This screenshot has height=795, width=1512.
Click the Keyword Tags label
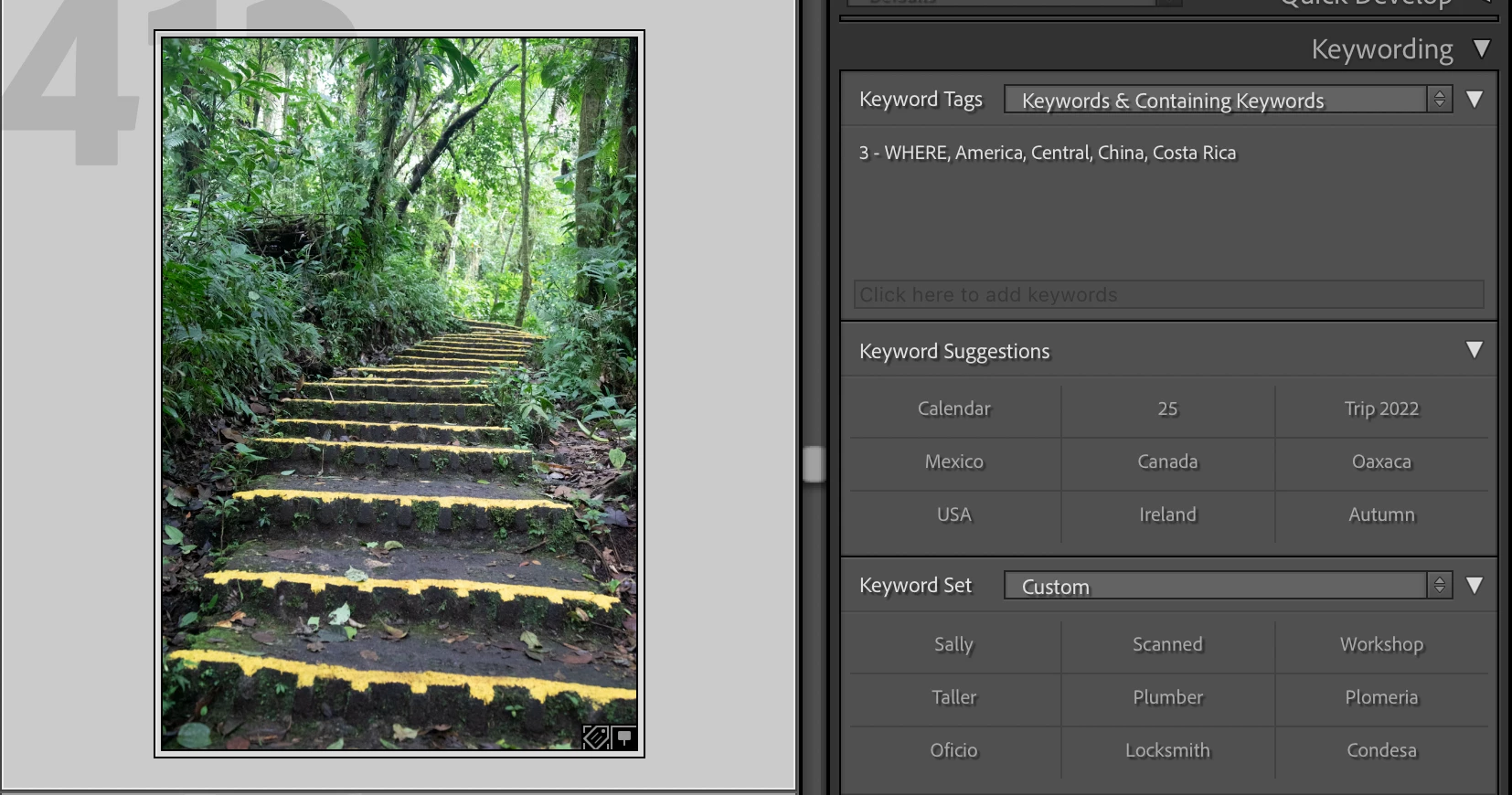[x=921, y=100]
